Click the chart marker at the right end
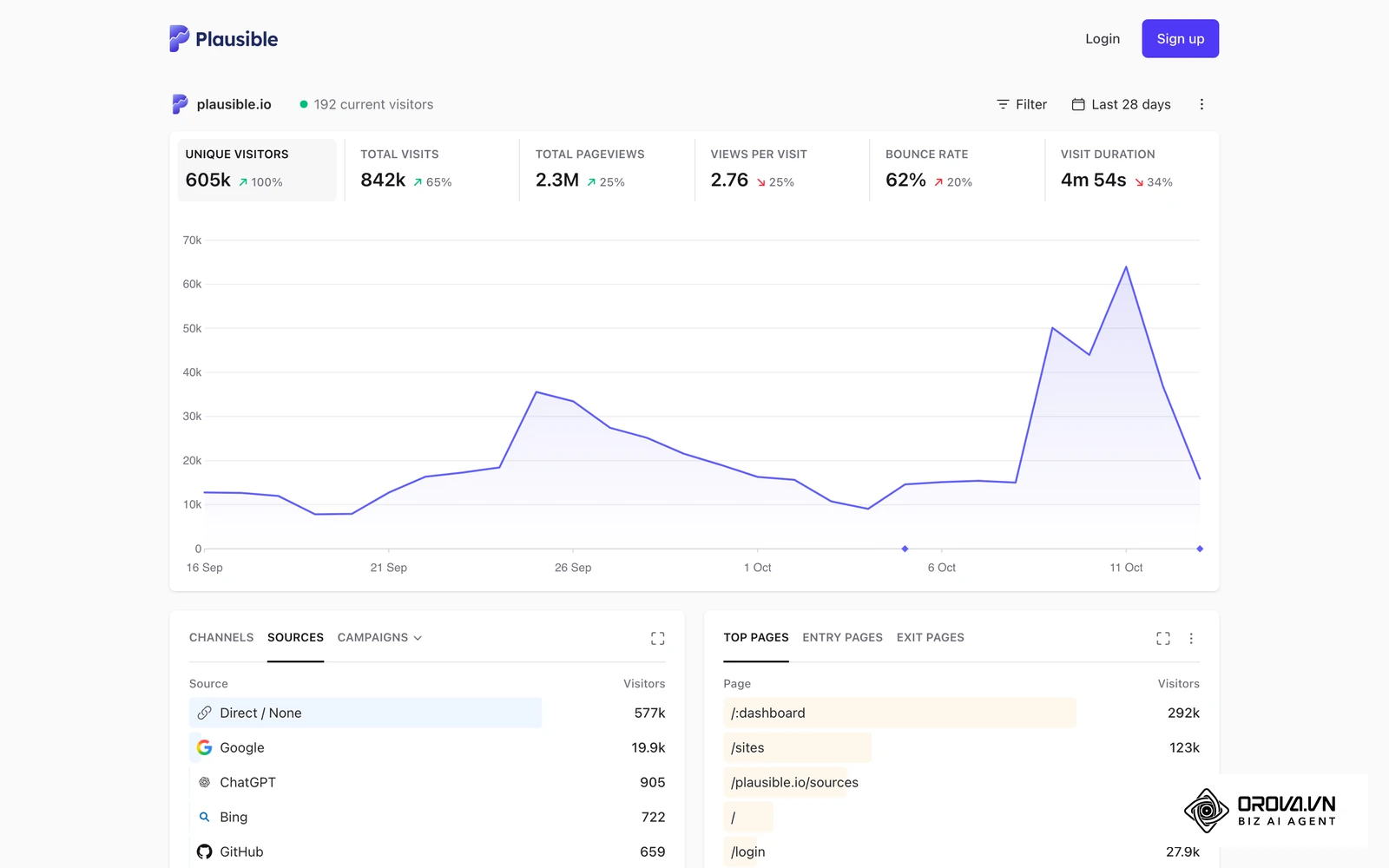This screenshot has height=868, width=1389. [1200, 549]
